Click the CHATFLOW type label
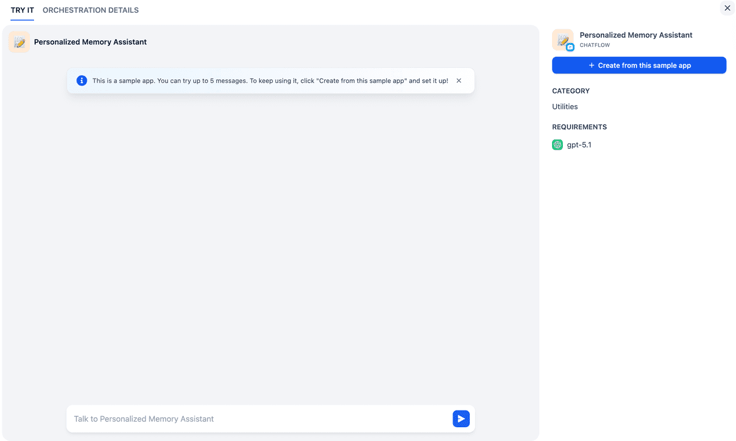736x441 pixels. (594, 45)
